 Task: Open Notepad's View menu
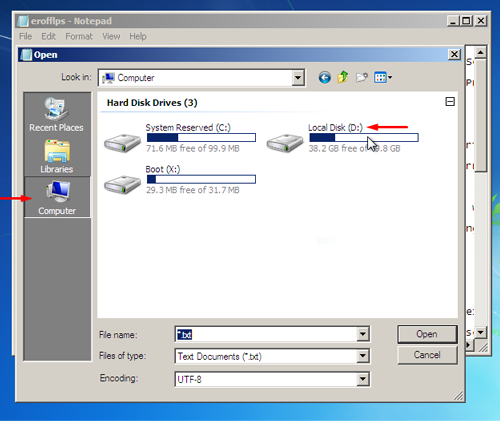(111, 36)
